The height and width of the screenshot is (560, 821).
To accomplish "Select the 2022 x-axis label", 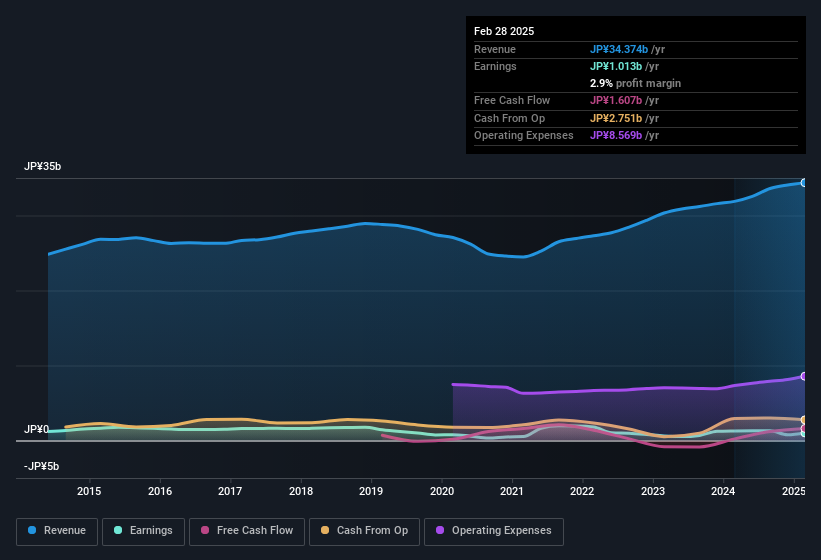I will click(x=582, y=491).
